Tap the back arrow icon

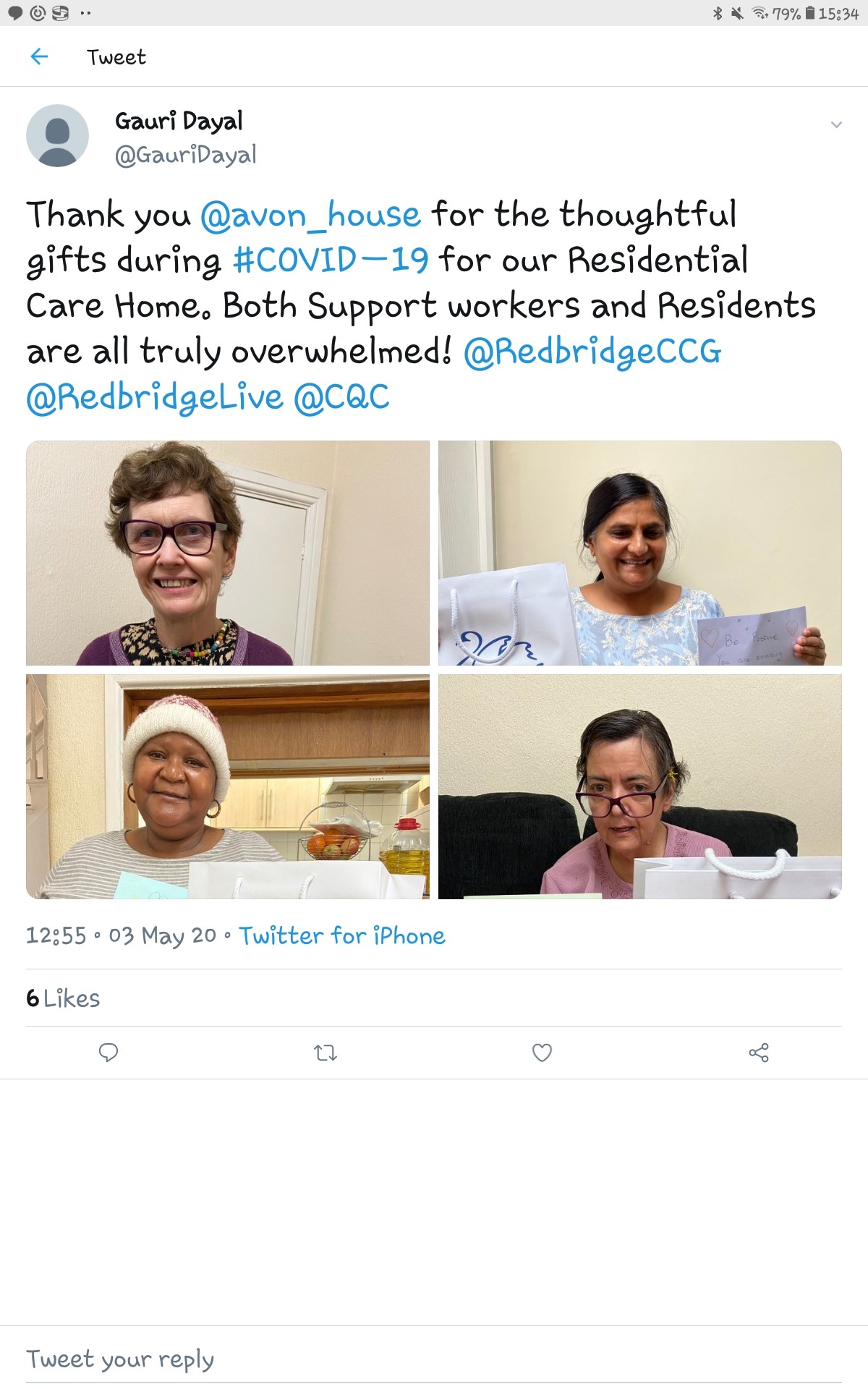(x=39, y=56)
